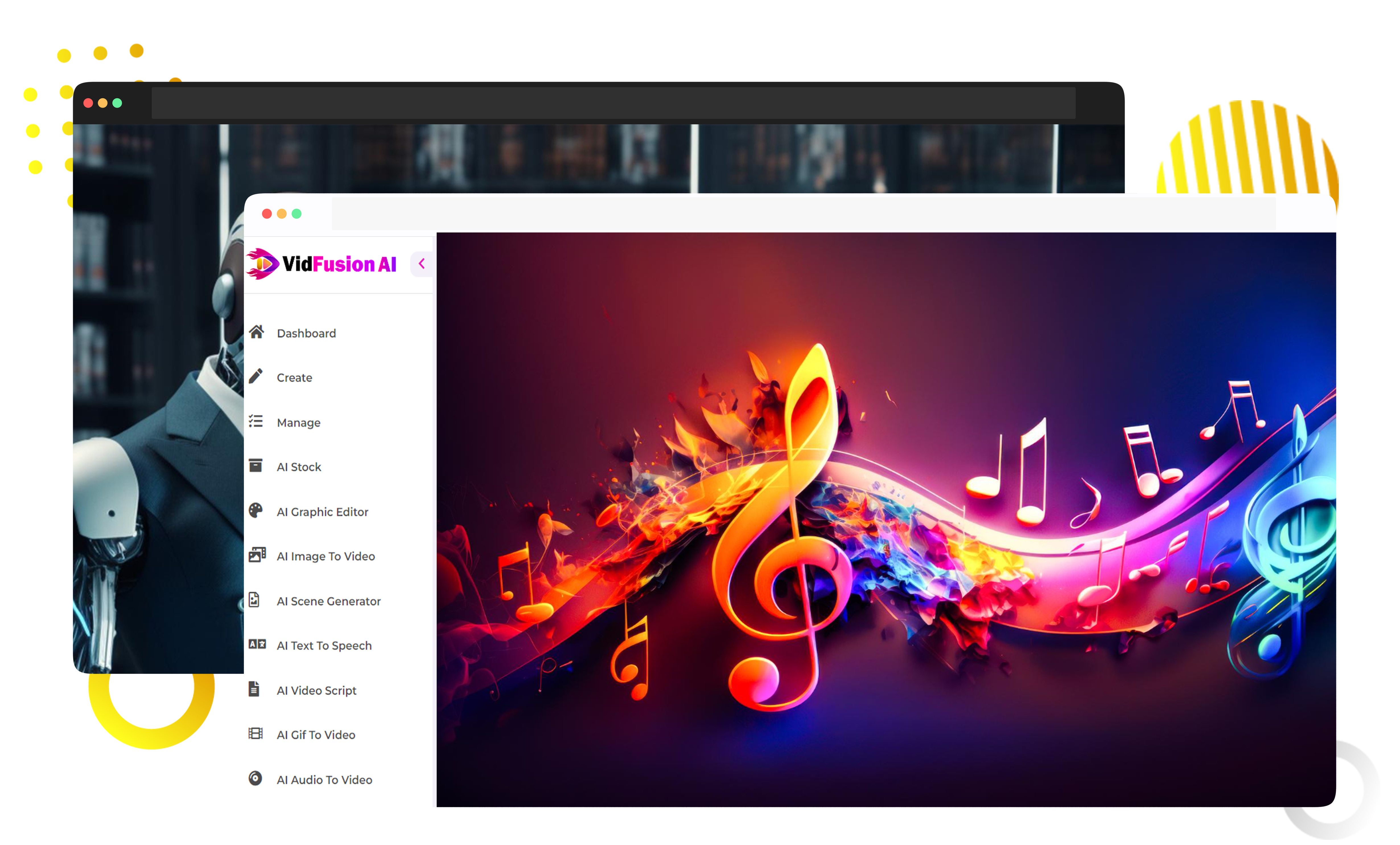Screen dimensions: 1400x845
Task: Go to AI Stock section
Action: [299, 467]
